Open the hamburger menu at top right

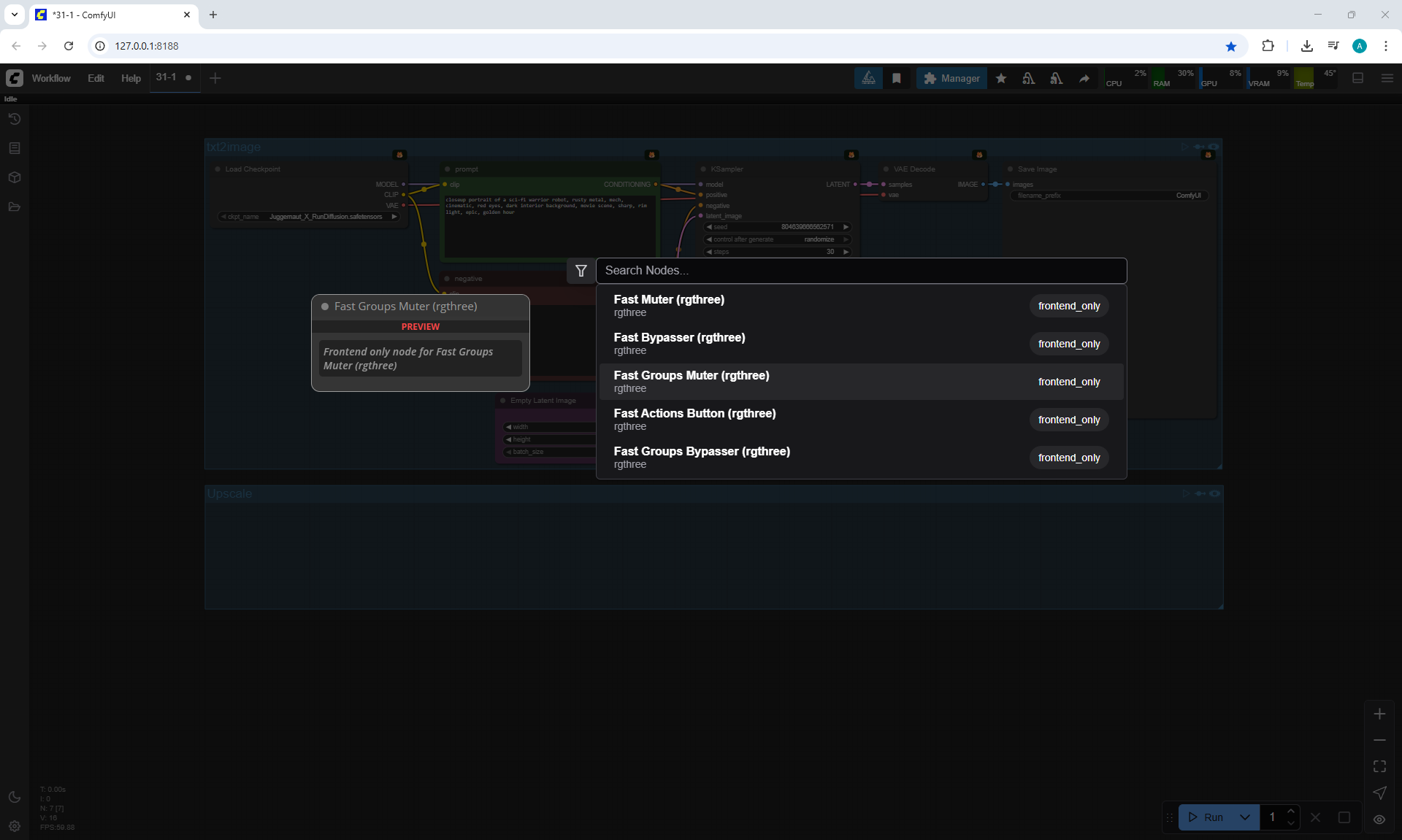click(1387, 78)
